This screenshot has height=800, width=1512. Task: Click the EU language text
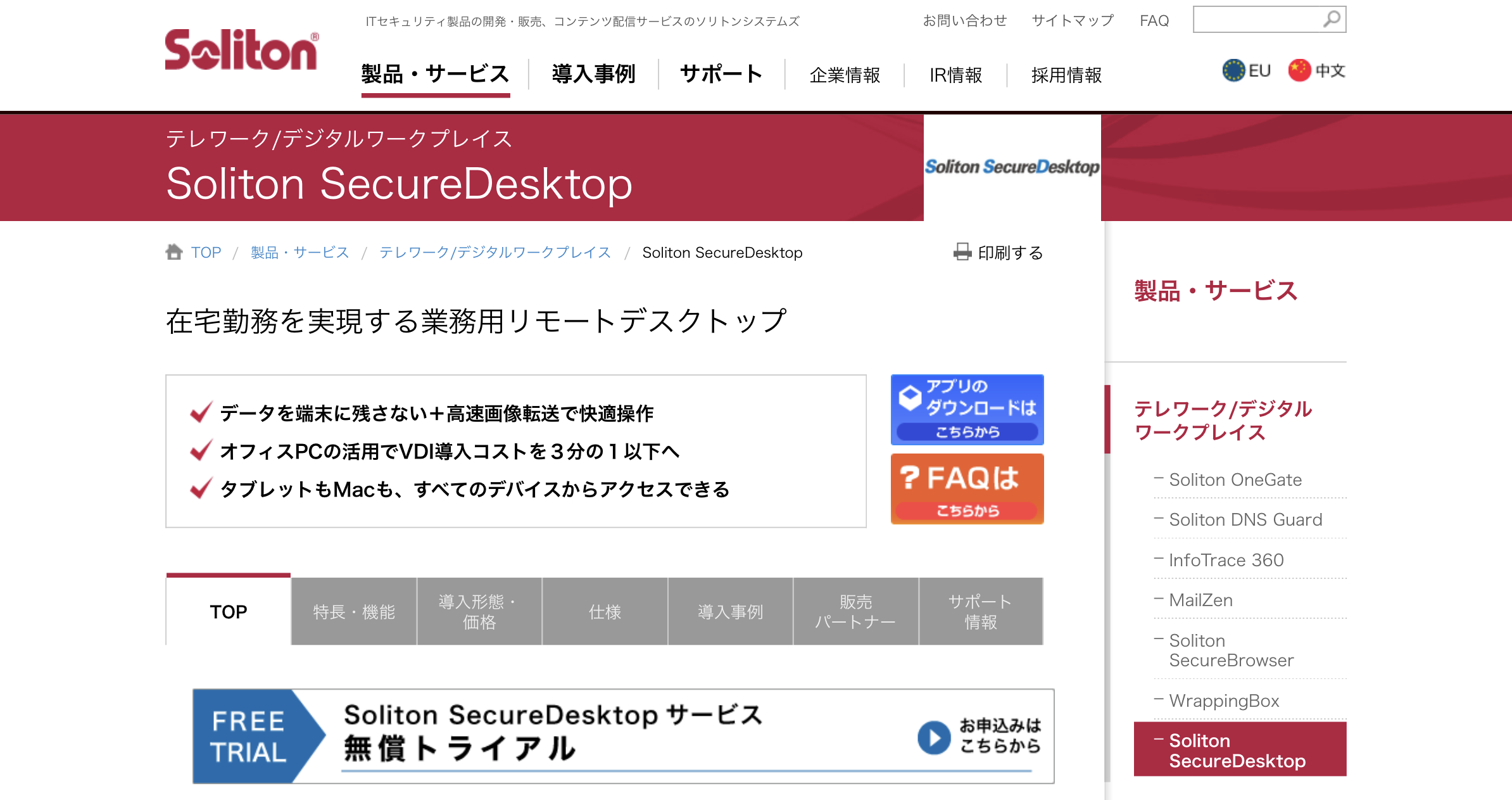click(1259, 71)
